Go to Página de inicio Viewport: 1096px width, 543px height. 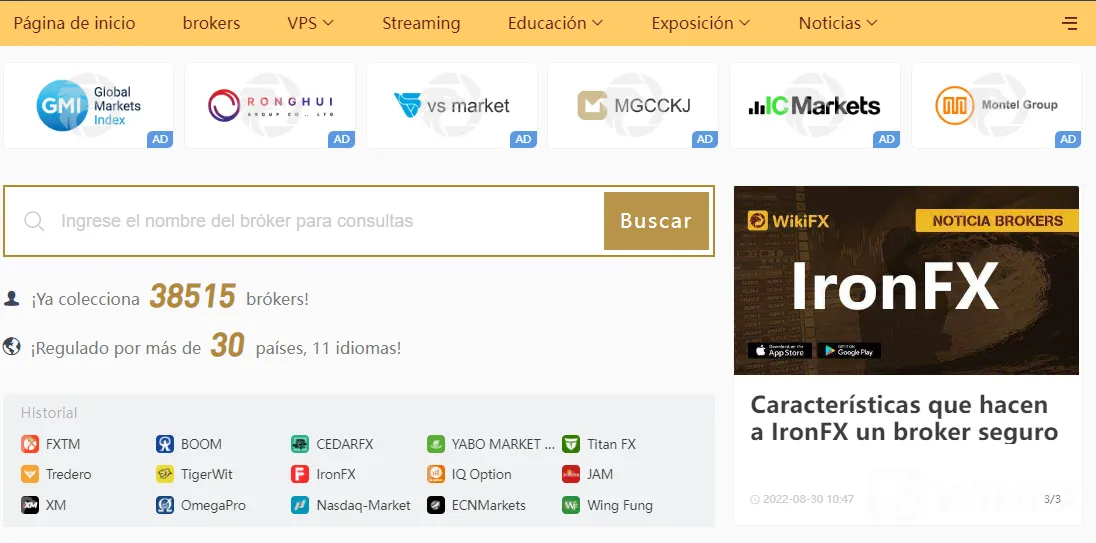click(x=75, y=23)
